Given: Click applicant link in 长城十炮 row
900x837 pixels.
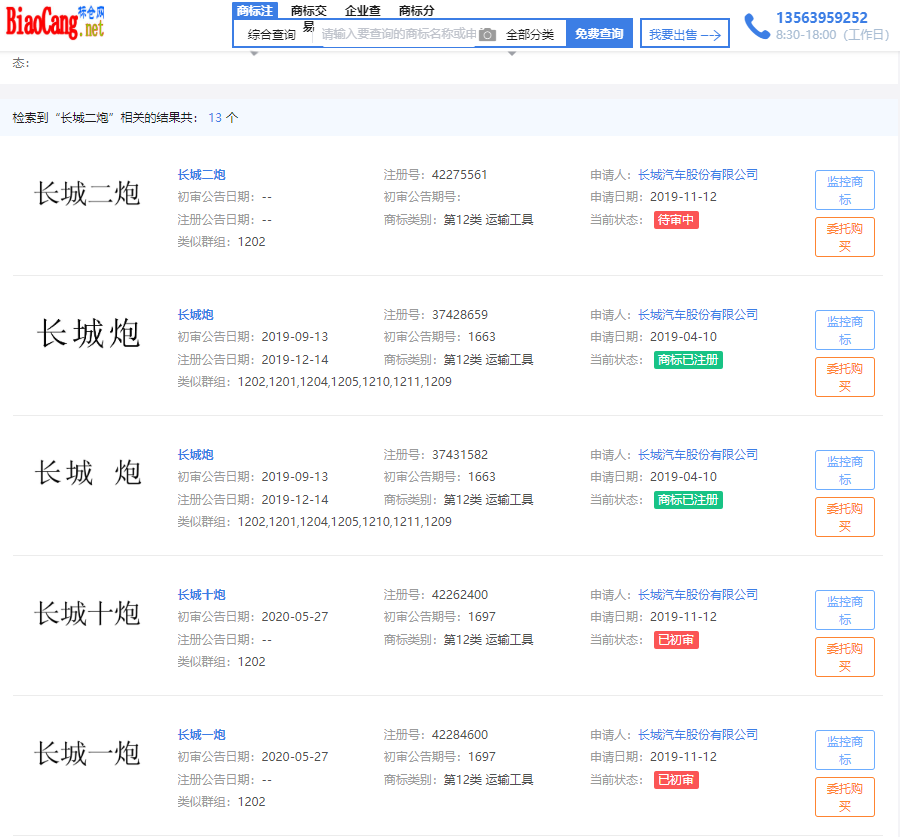Looking at the screenshot, I should 698,595.
